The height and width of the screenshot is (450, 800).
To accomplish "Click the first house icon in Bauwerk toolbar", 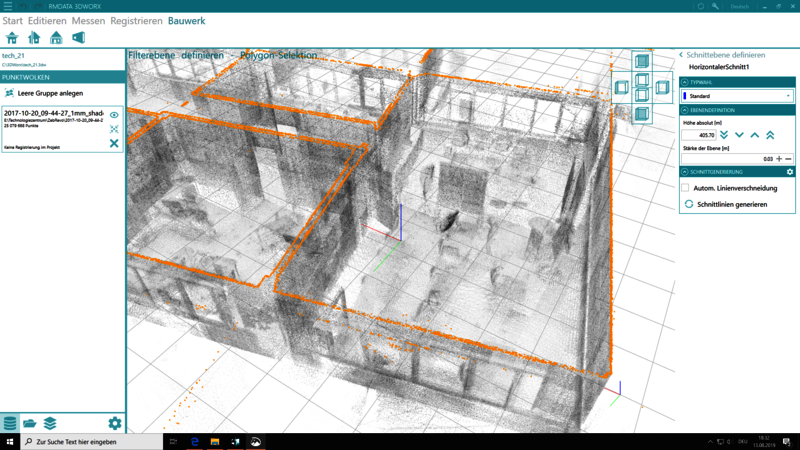I will pyautogui.click(x=12, y=38).
